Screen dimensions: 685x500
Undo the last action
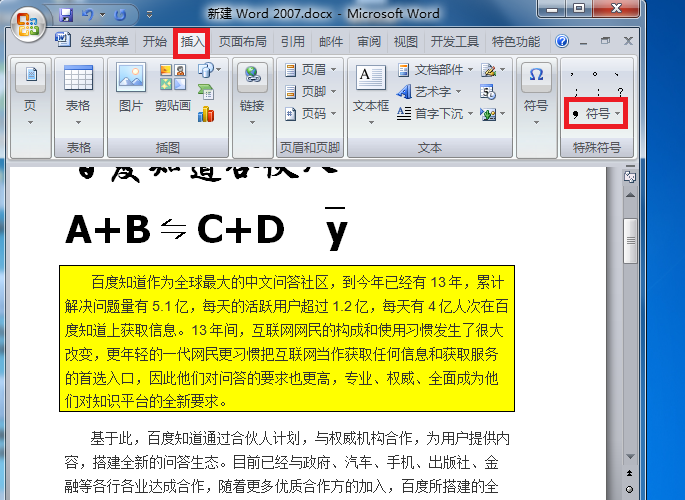click(x=87, y=15)
